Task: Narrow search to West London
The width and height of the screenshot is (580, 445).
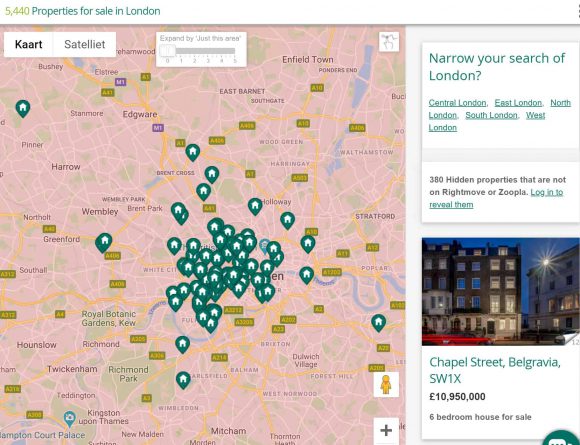Action: pyautogui.click(x=487, y=121)
